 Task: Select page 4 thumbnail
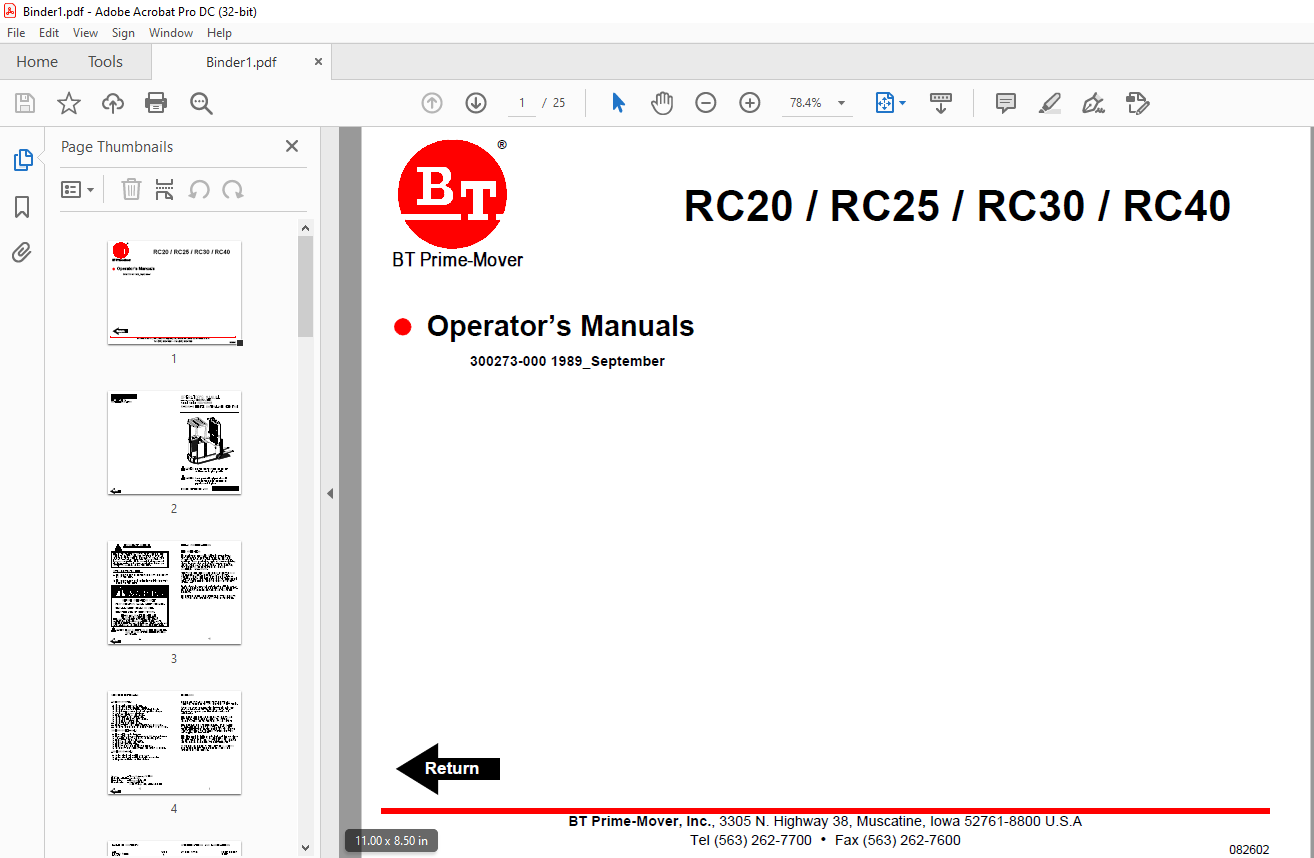pyautogui.click(x=175, y=743)
